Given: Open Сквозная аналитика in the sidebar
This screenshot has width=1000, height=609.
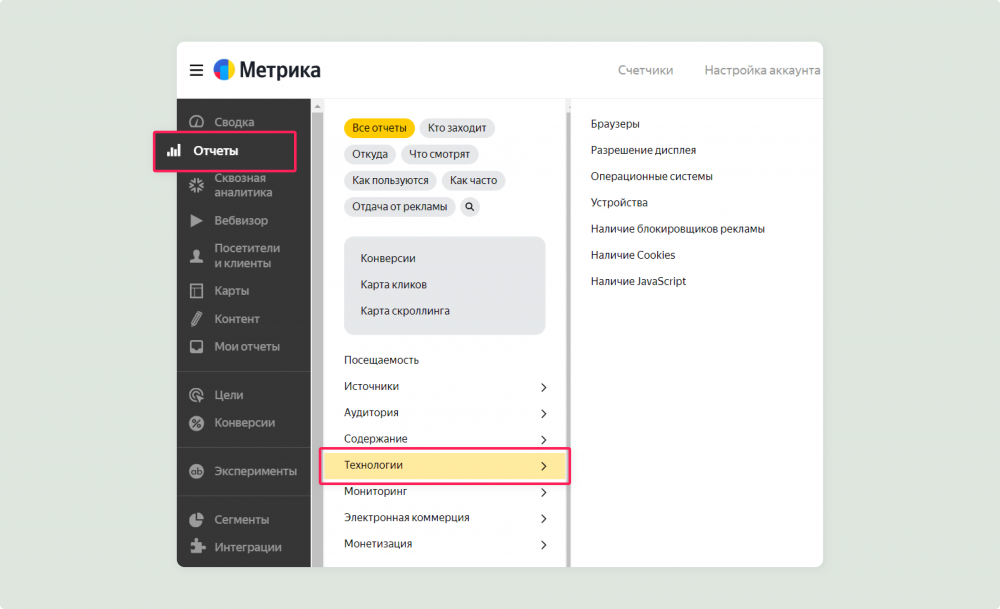Looking at the screenshot, I should click(244, 185).
